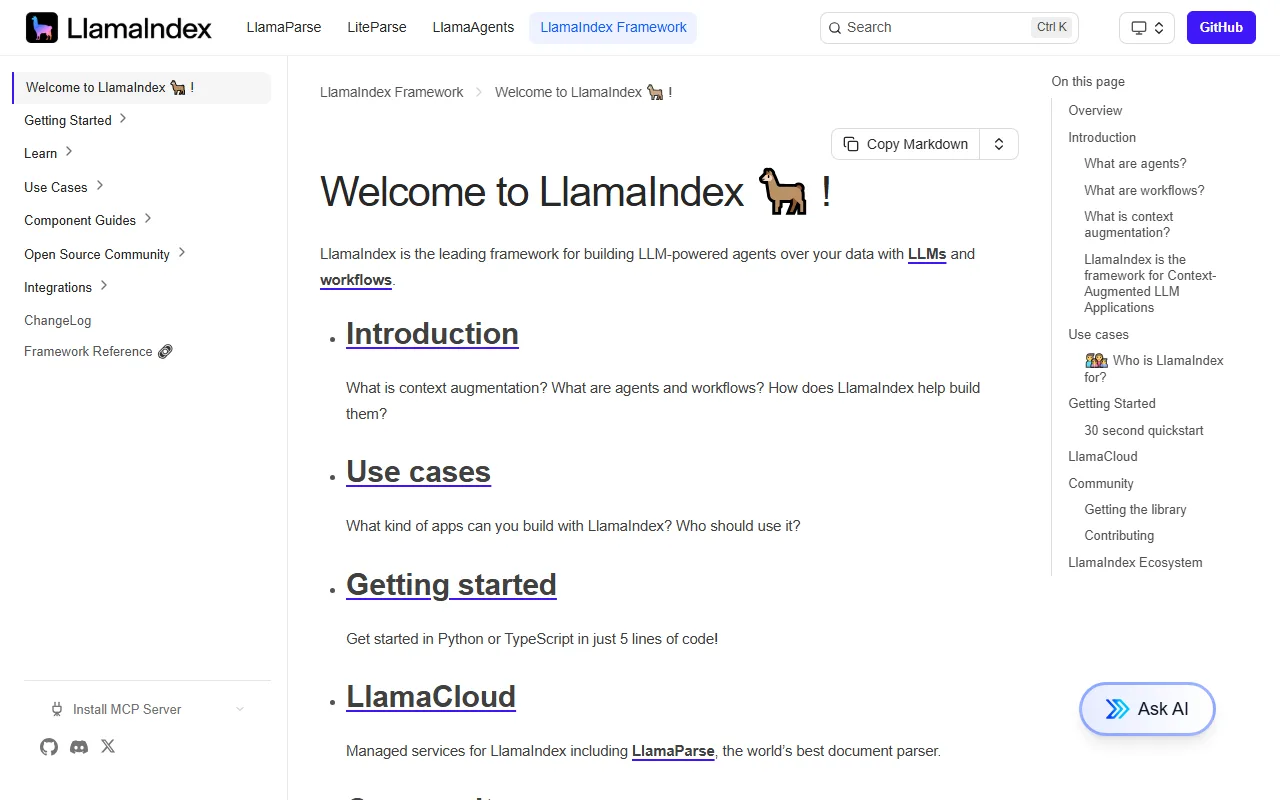Screen dimensions: 1280x800
Task: Open the Getting started heading link
Action: pyautogui.click(x=451, y=585)
